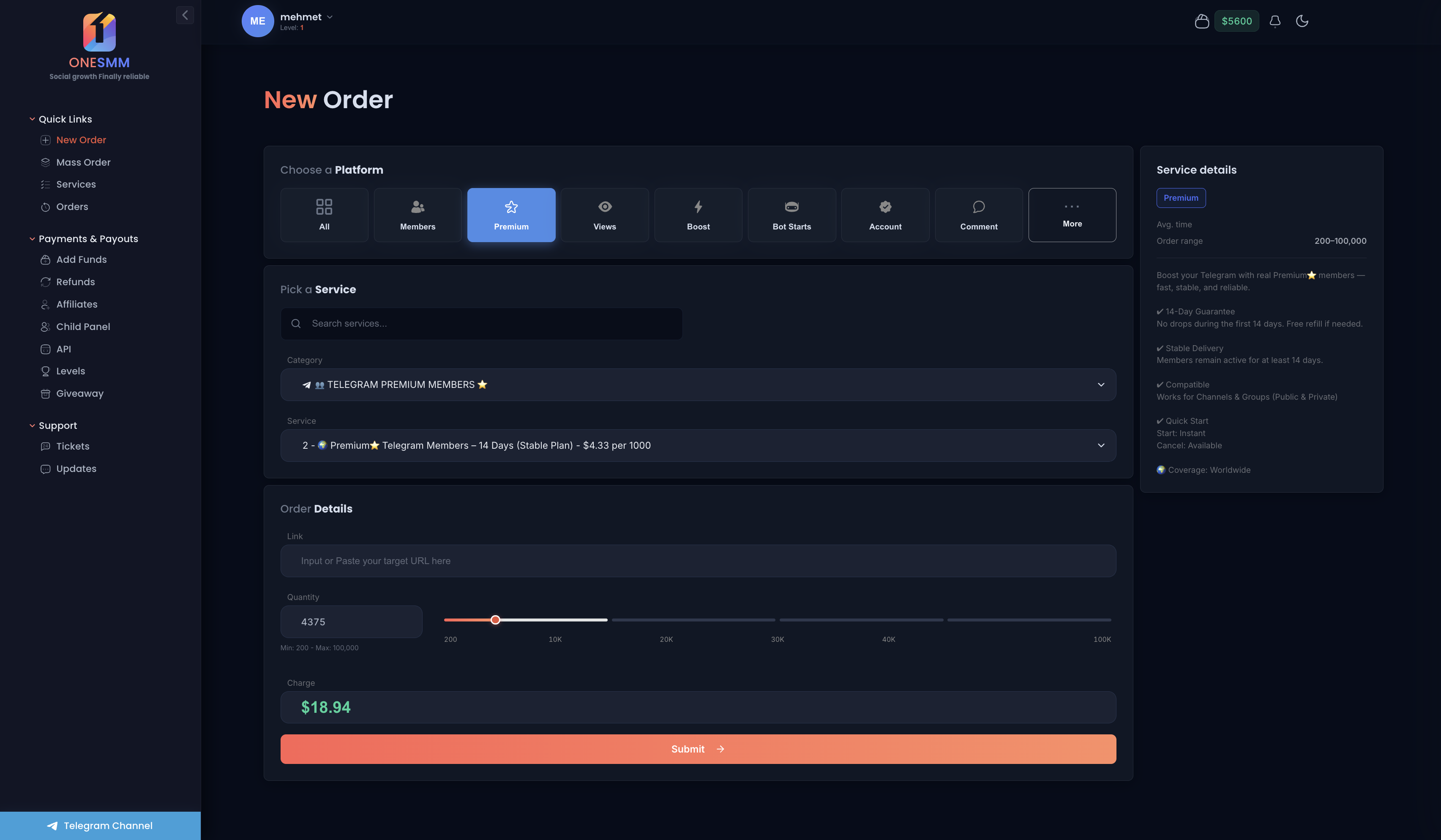Click the $5600 balance badge

(1236, 21)
